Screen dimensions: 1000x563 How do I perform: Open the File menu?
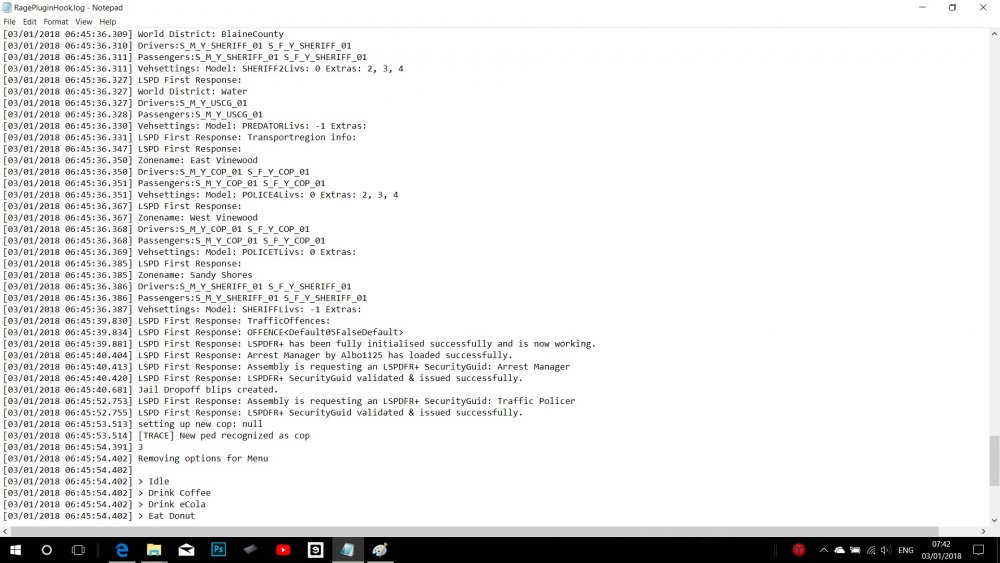point(10,22)
